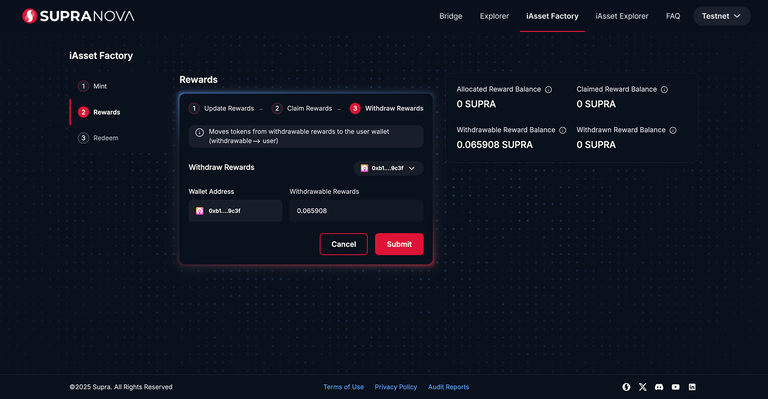Click step 2 circle for Claim Rewards
This screenshot has height=399, width=768.
pos(277,108)
